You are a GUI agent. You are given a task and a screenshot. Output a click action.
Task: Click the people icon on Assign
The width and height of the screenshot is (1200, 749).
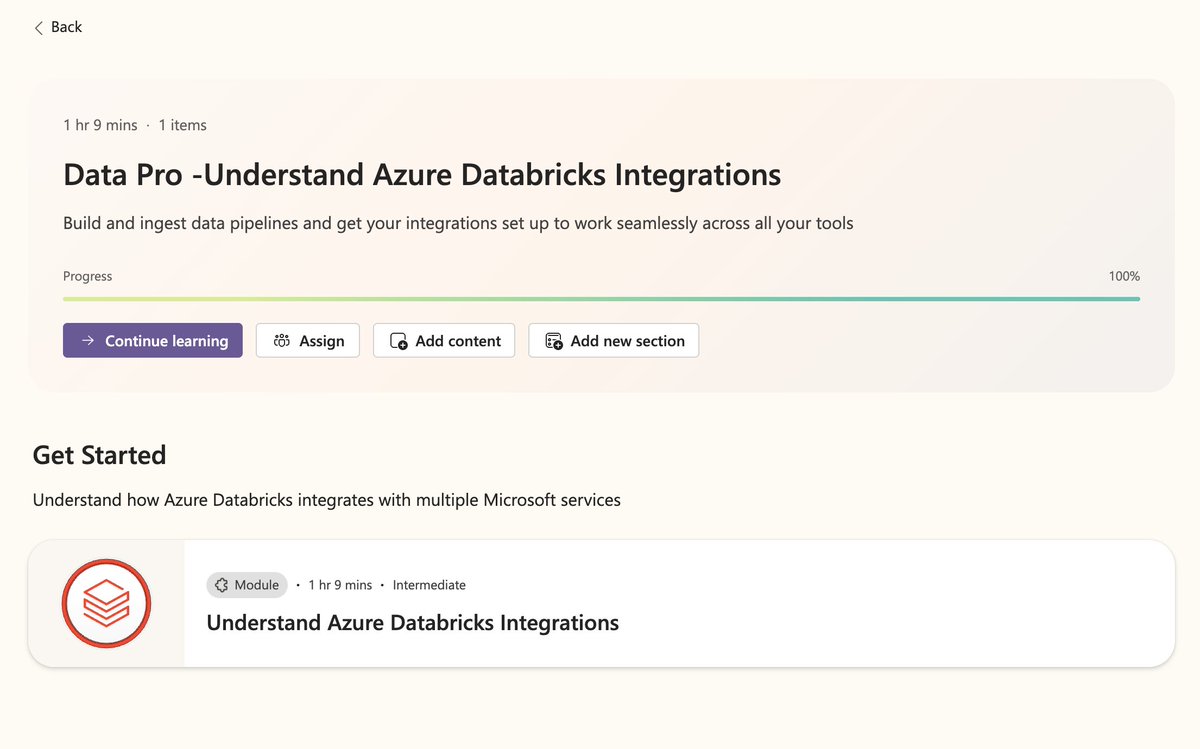[x=282, y=341]
